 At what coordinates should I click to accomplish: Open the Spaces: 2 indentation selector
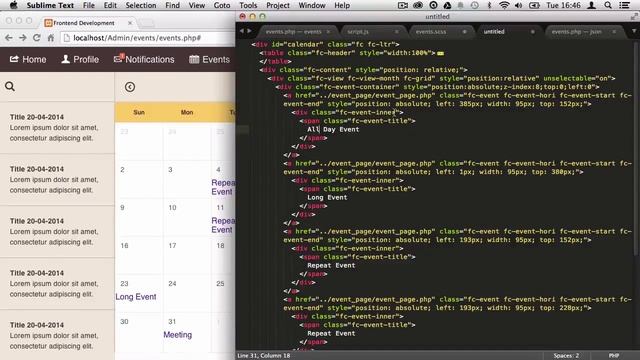tap(566, 356)
